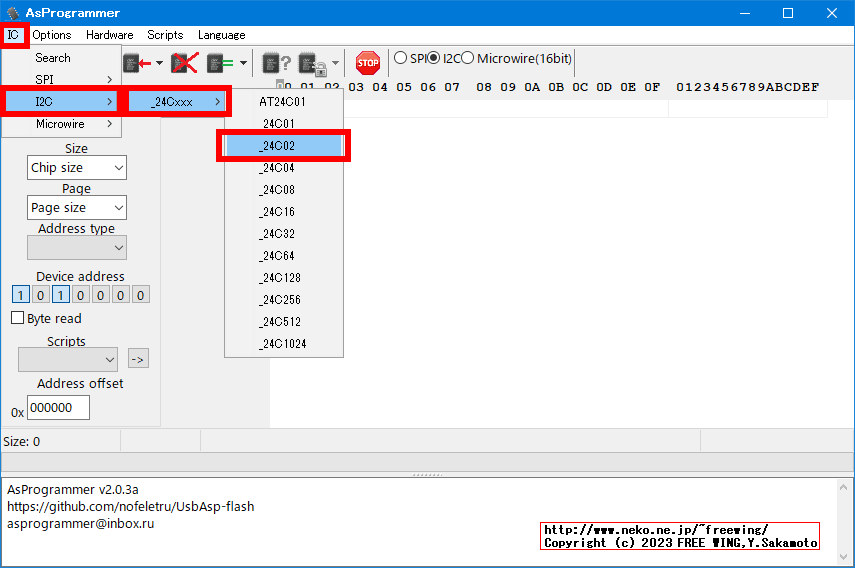Open the Chip size dropdown
This screenshot has width=855, height=568.
[77, 168]
